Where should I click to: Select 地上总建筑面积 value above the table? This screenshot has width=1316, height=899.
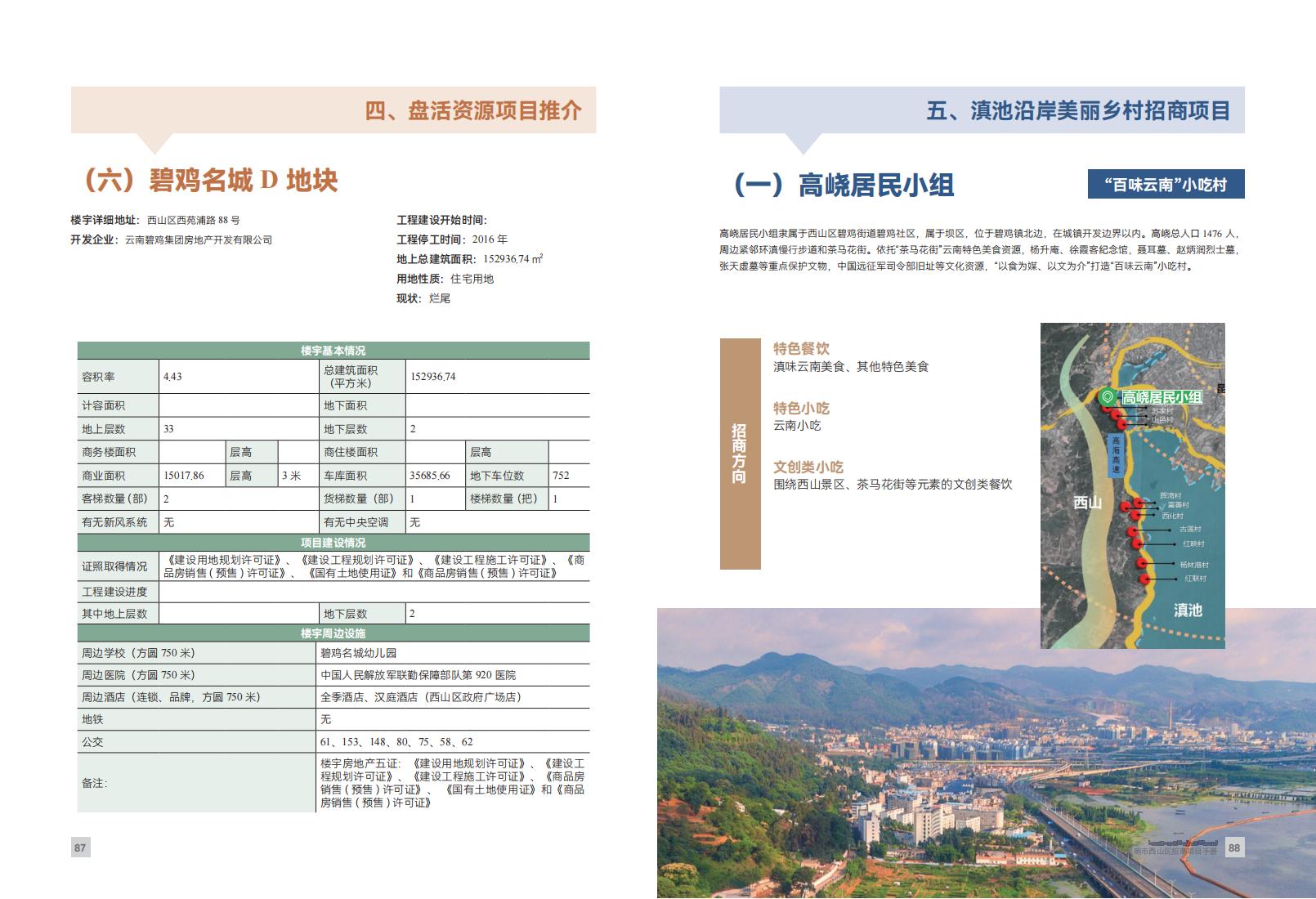point(513,259)
